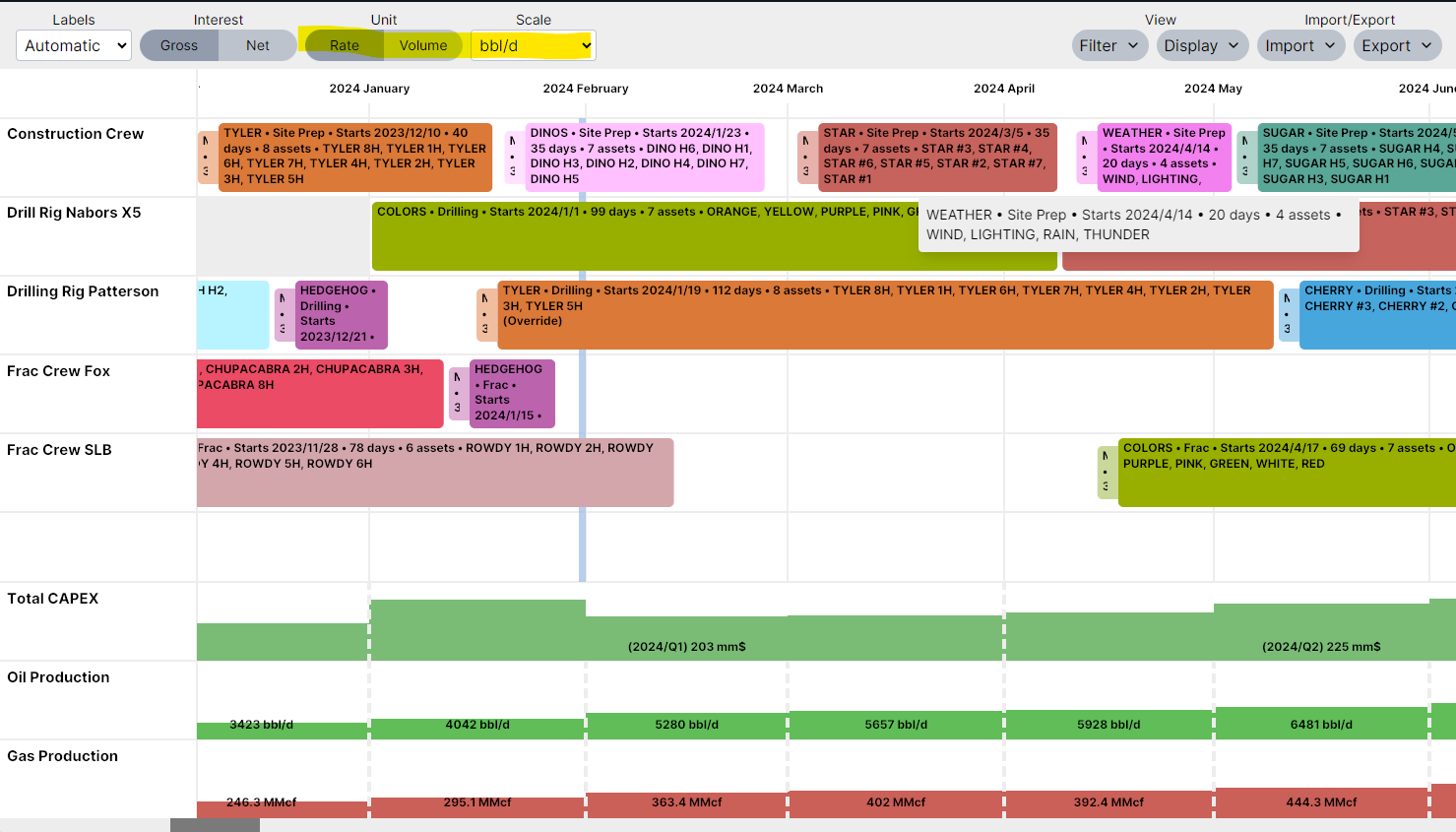
Task: Select the Rate unit option
Action: point(345,45)
